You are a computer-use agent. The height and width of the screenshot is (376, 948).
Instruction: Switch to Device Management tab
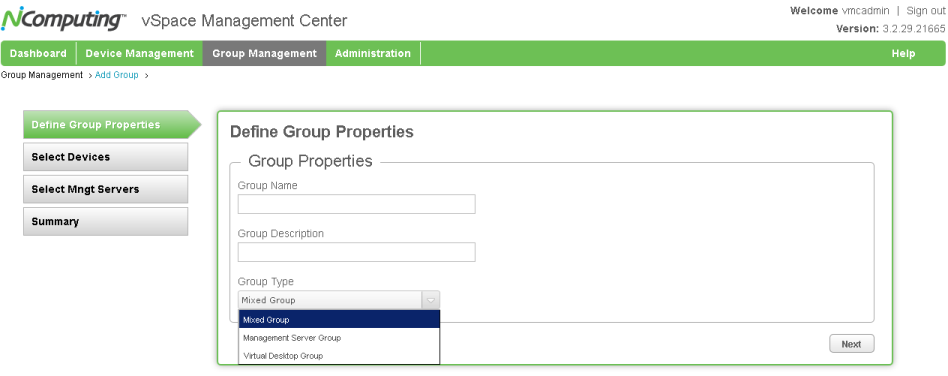[x=140, y=53]
